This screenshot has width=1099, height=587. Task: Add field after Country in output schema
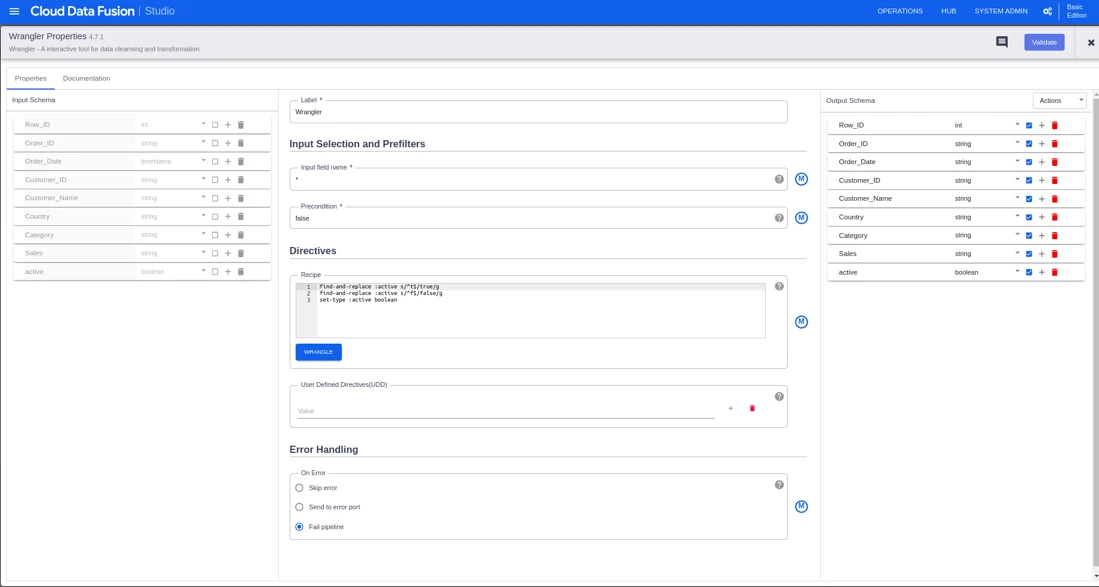[1042, 217]
